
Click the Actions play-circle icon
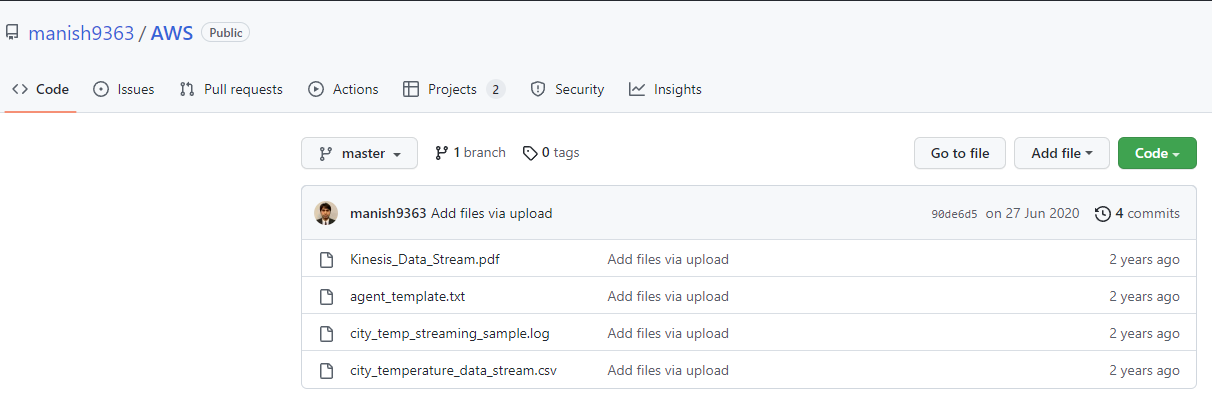pyautogui.click(x=316, y=89)
